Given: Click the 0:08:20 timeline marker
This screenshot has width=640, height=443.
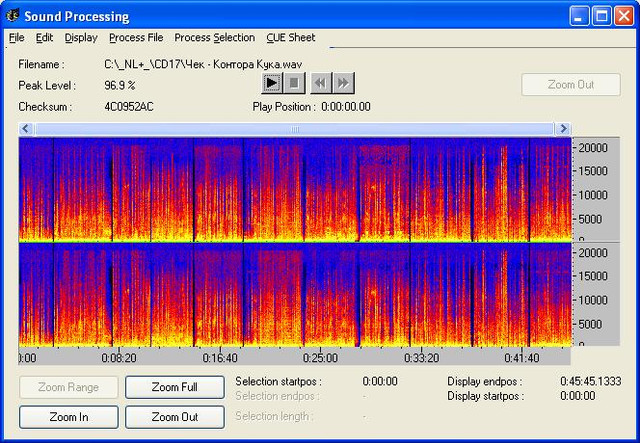Looking at the screenshot, I should pos(119,358).
